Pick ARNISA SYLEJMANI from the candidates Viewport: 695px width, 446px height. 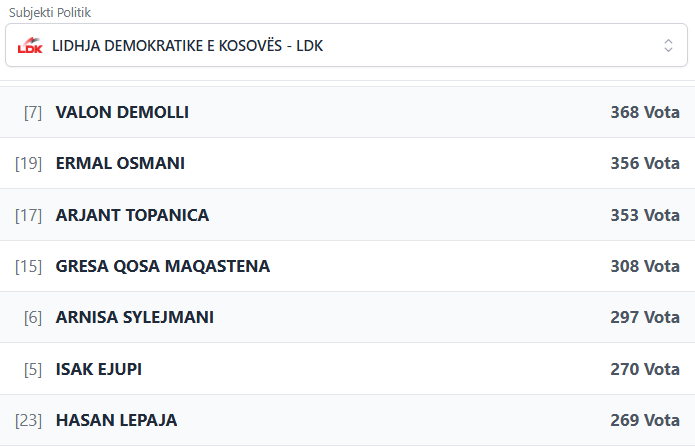click(134, 317)
